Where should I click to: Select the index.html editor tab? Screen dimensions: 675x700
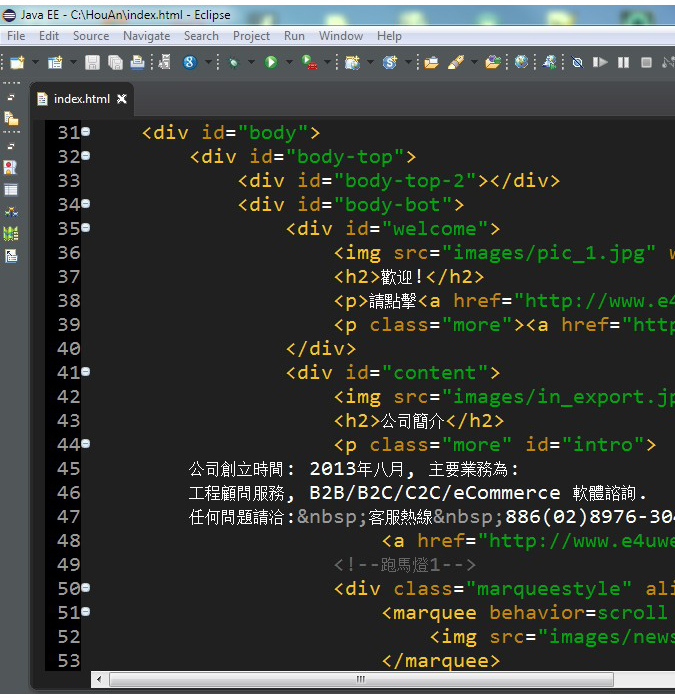point(81,99)
